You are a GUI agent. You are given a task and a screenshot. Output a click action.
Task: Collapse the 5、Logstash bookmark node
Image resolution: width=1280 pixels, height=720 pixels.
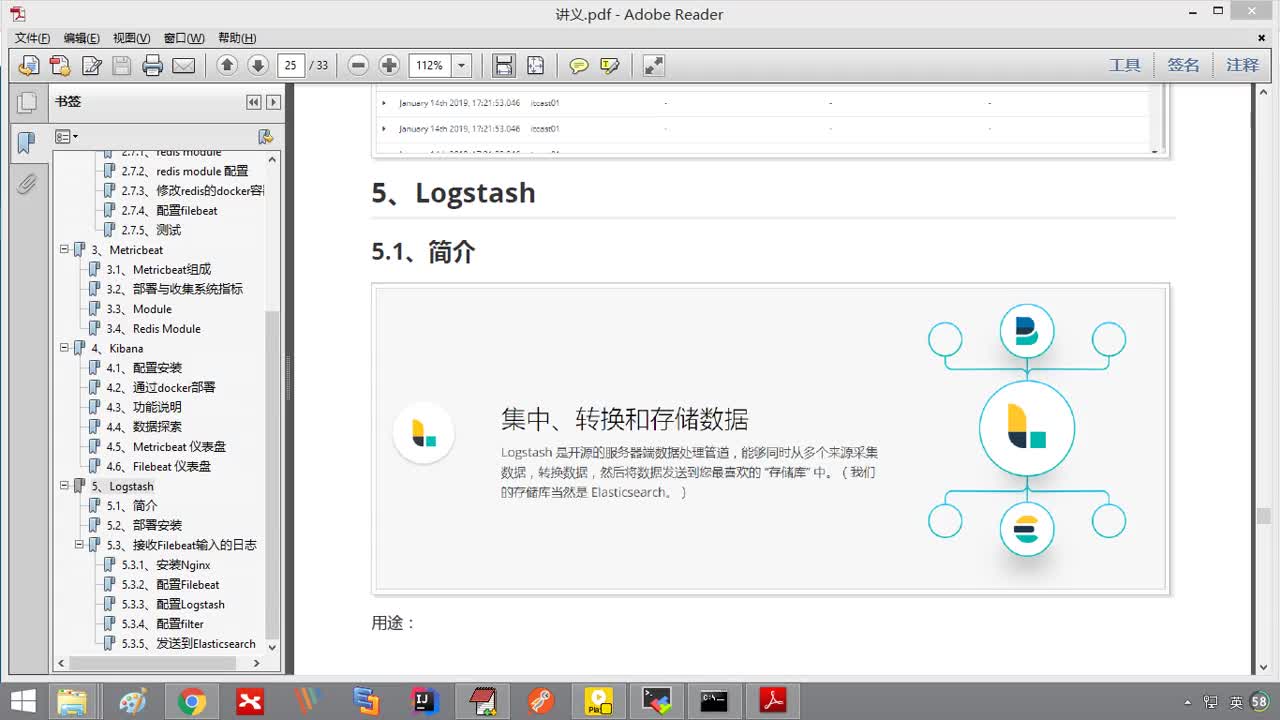pyautogui.click(x=64, y=486)
